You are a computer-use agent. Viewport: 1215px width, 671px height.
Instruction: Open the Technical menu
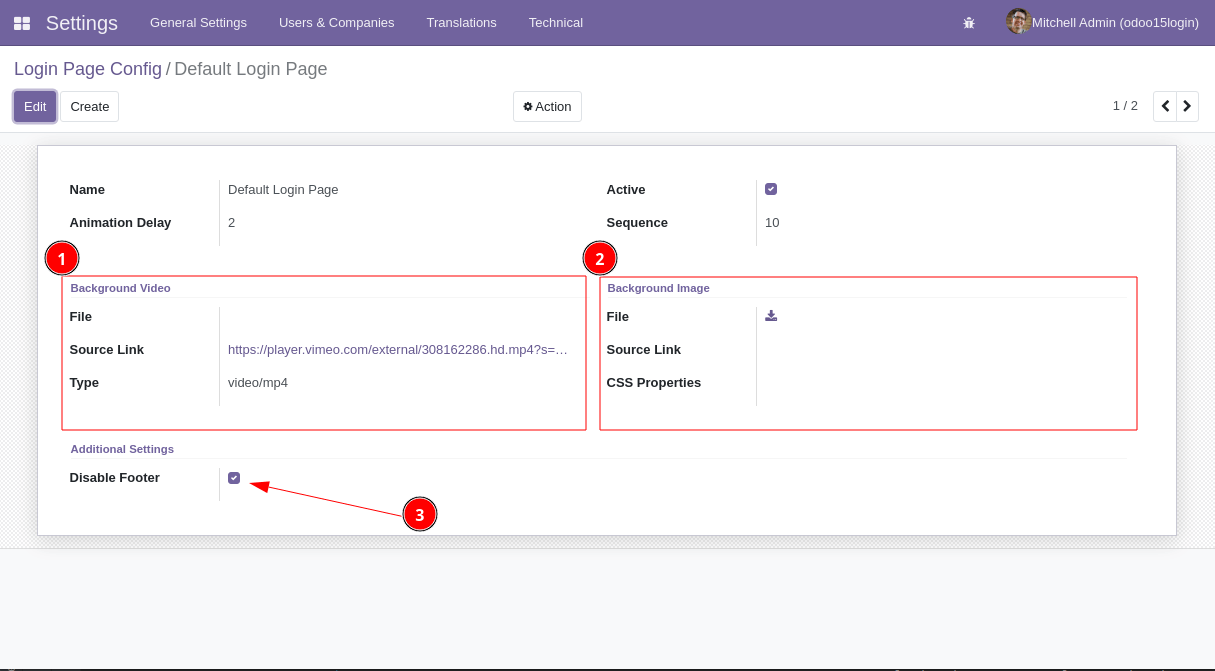[555, 22]
